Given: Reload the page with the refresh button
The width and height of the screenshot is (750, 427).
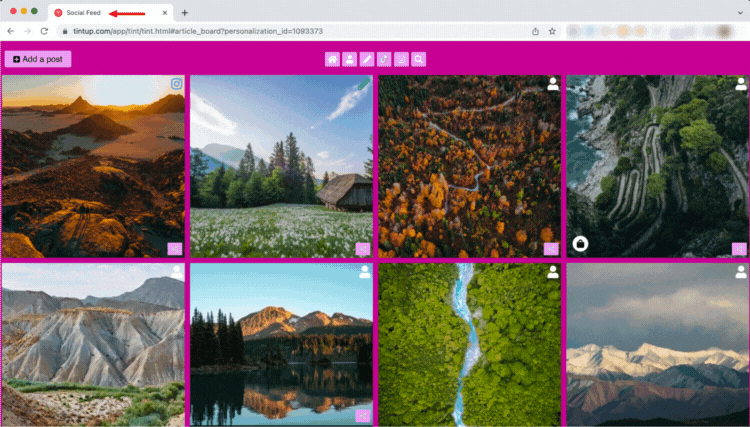Looking at the screenshot, I should (x=44, y=31).
